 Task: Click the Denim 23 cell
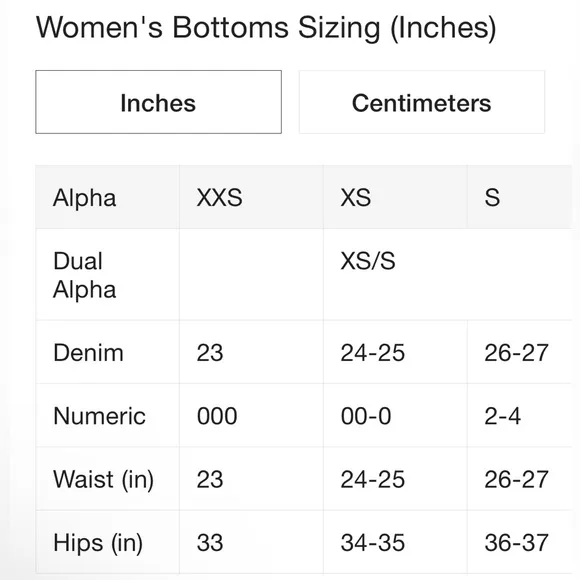tap(252, 352)
